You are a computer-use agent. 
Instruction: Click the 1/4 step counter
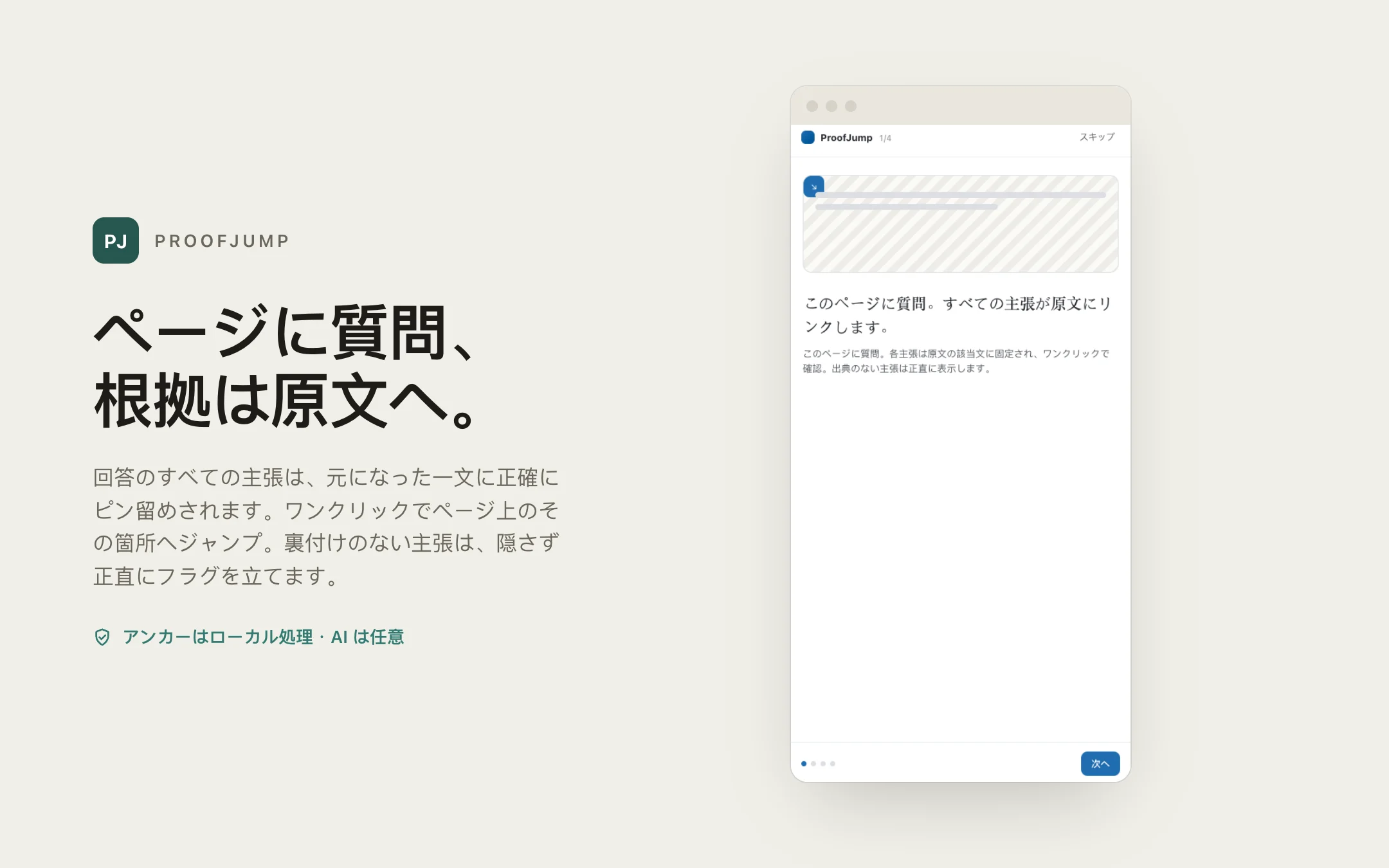[885, 138]
